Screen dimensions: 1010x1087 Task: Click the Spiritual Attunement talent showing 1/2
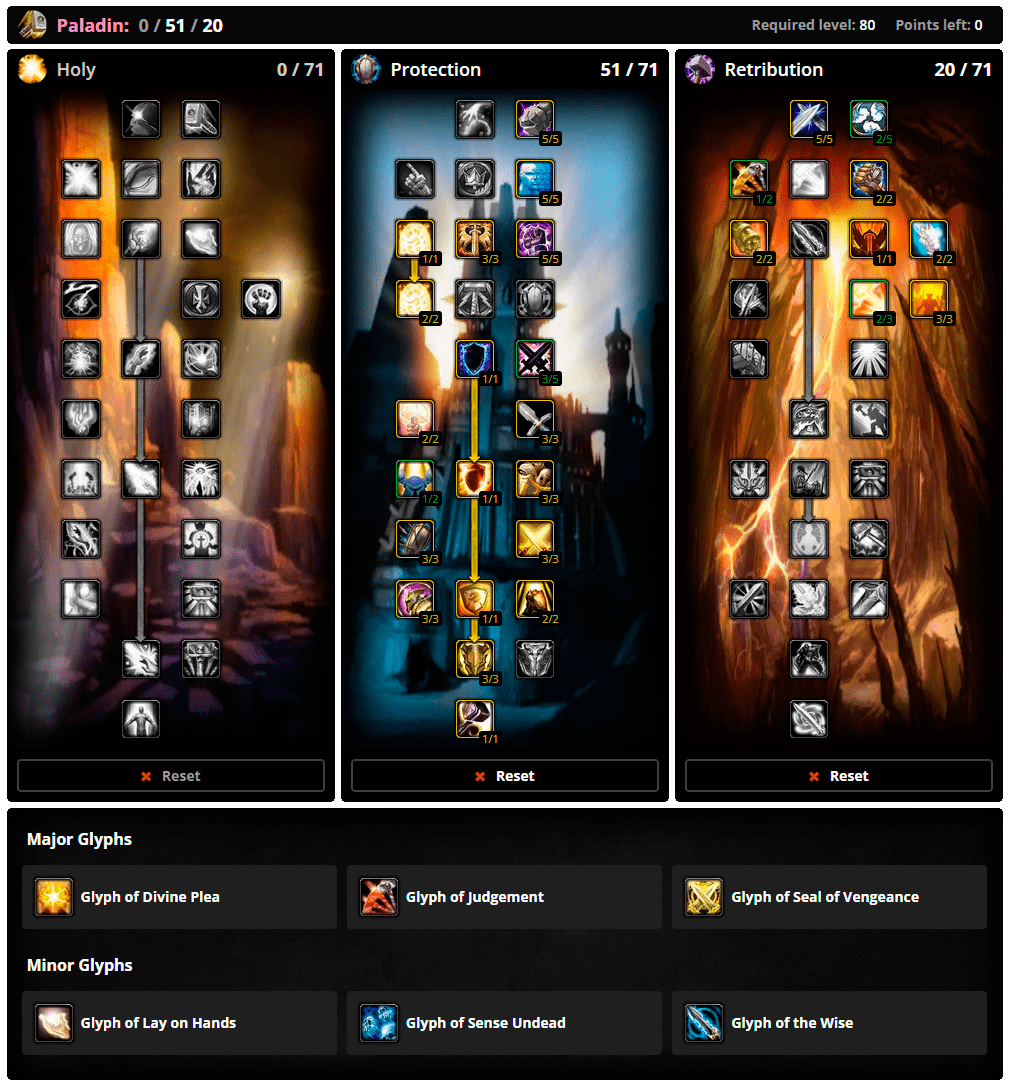click(x=415, y=479)
